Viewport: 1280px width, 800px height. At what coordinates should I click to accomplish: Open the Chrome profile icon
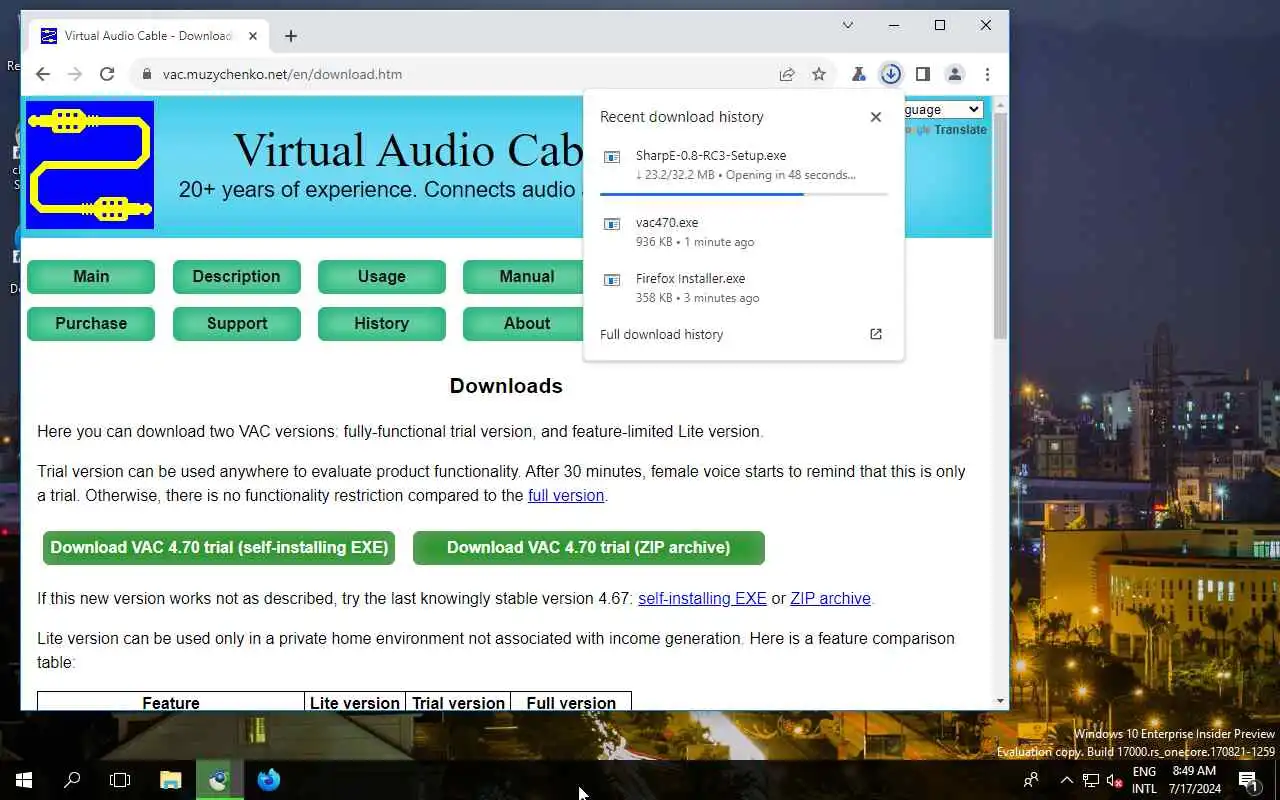pyautogui.click(x=955, y=74)
